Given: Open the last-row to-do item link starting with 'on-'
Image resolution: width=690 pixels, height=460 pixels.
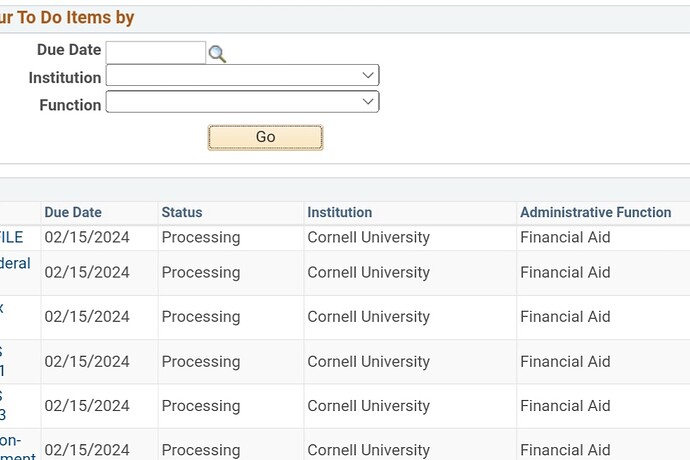Looking at the screenshot, I should coord(10,441).
